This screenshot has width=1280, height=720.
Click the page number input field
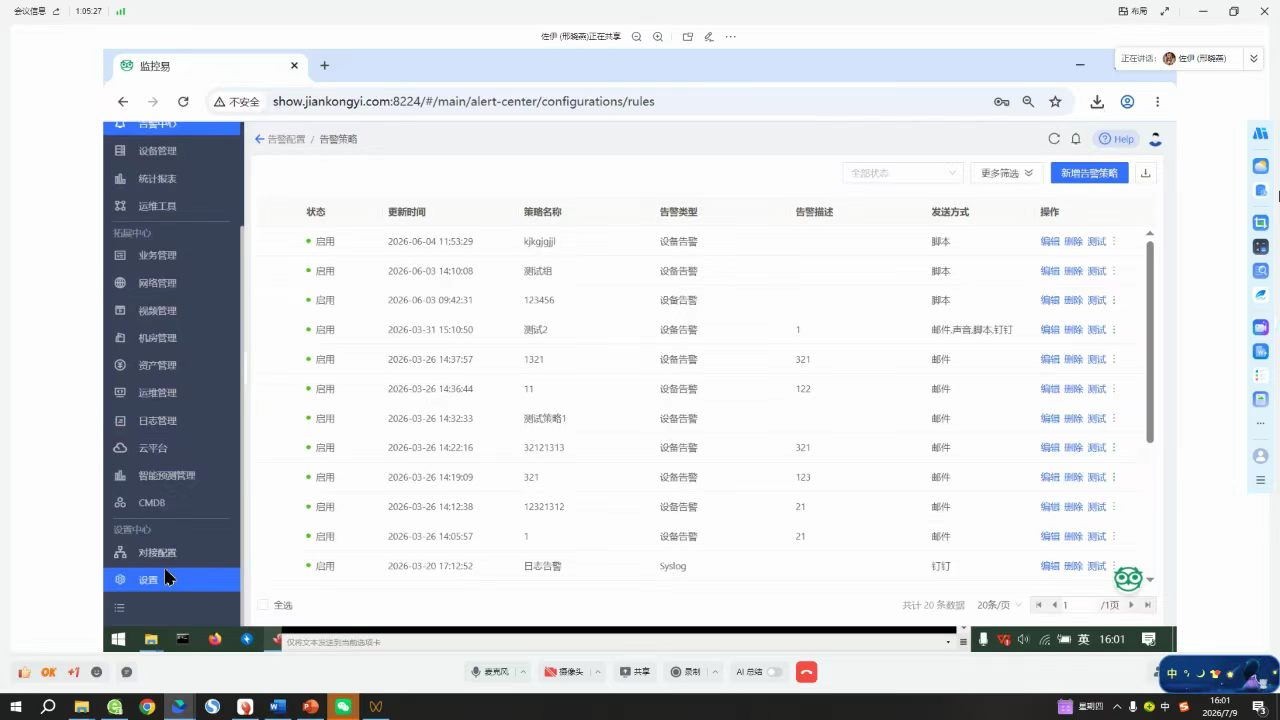click(x=1078, y=605)
